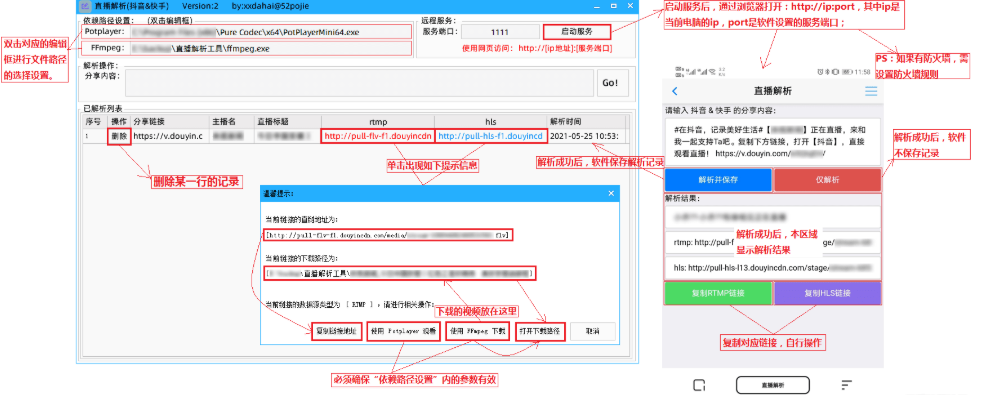The image size is (990, 395).
Task: Click the 使用 Potplayer 观看 button
Action: pos(403,331)
